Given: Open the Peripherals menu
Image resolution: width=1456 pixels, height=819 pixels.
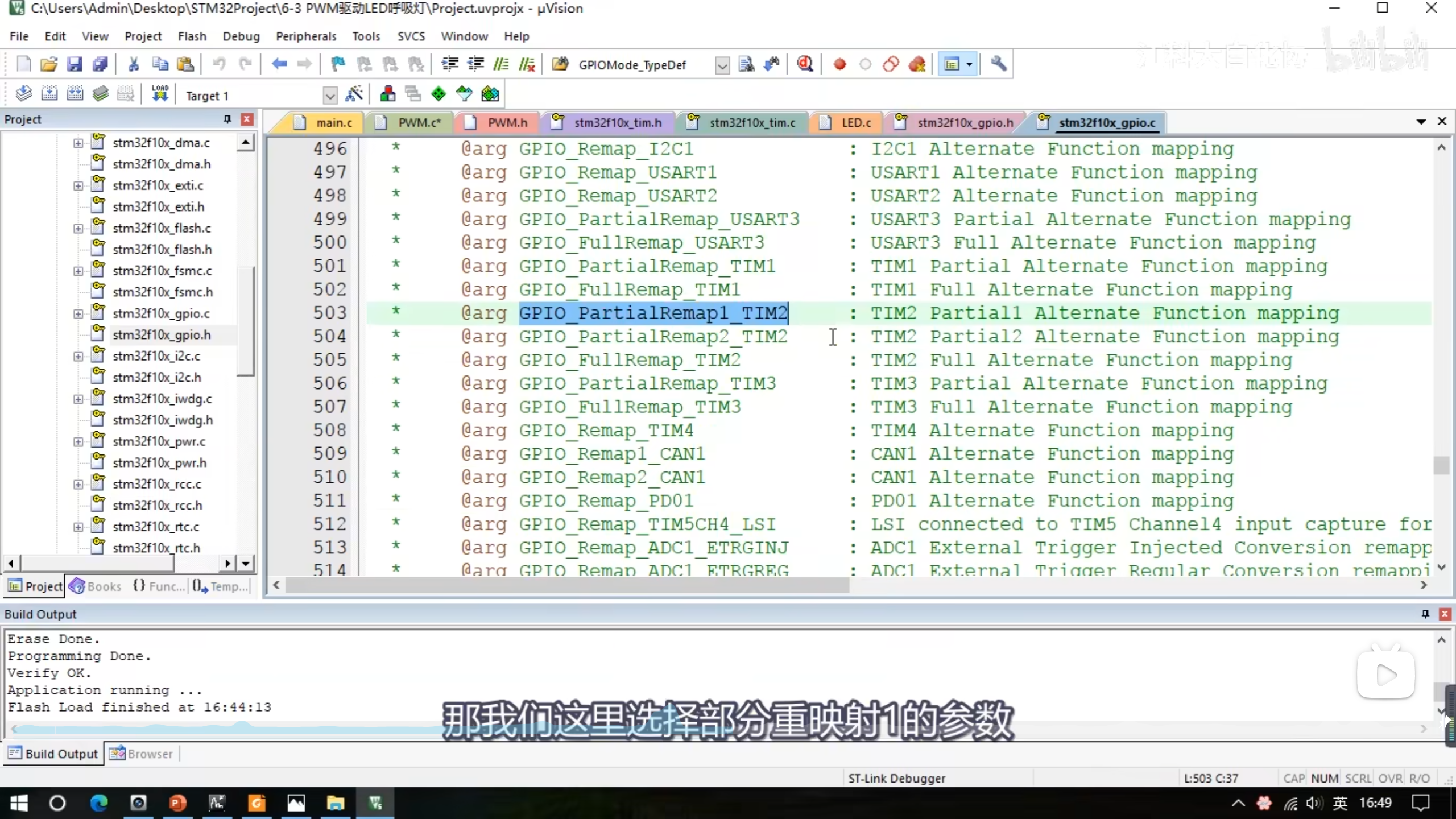Looking at the screenshot, I should (x=306, y=36).
